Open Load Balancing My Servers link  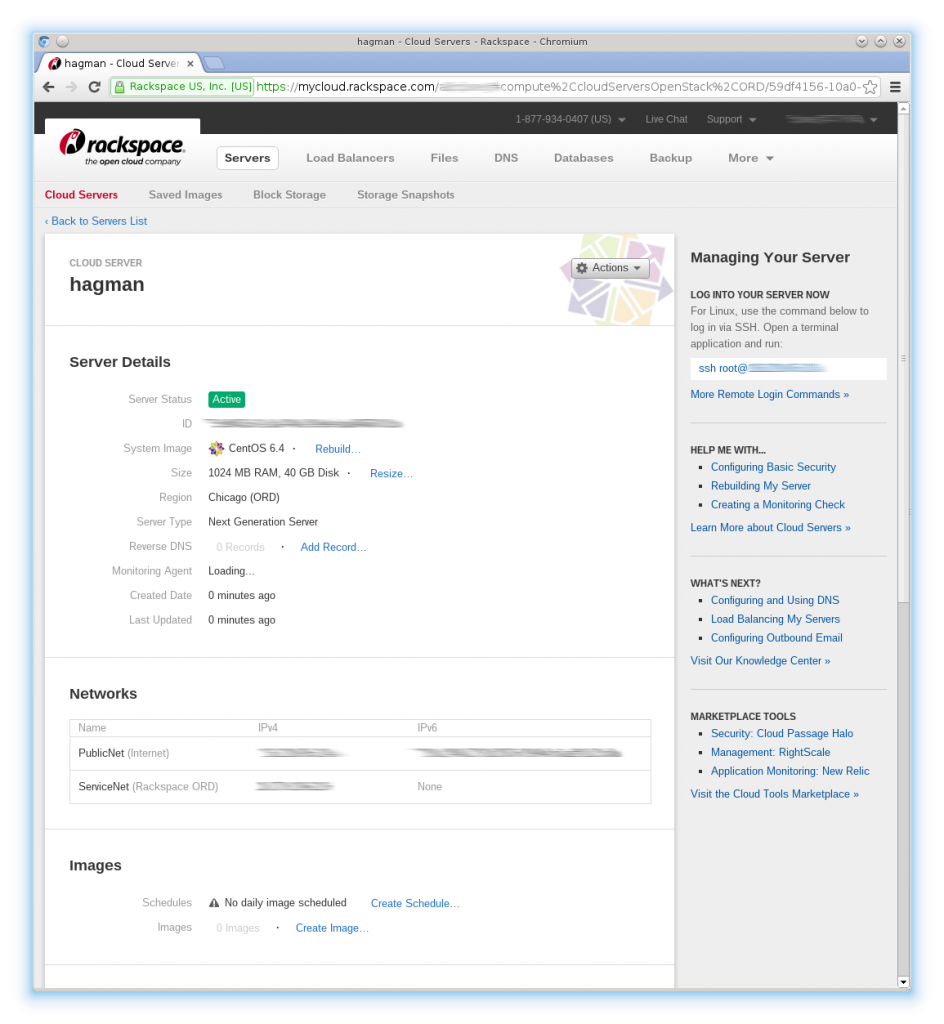click(x=775, y=620)
